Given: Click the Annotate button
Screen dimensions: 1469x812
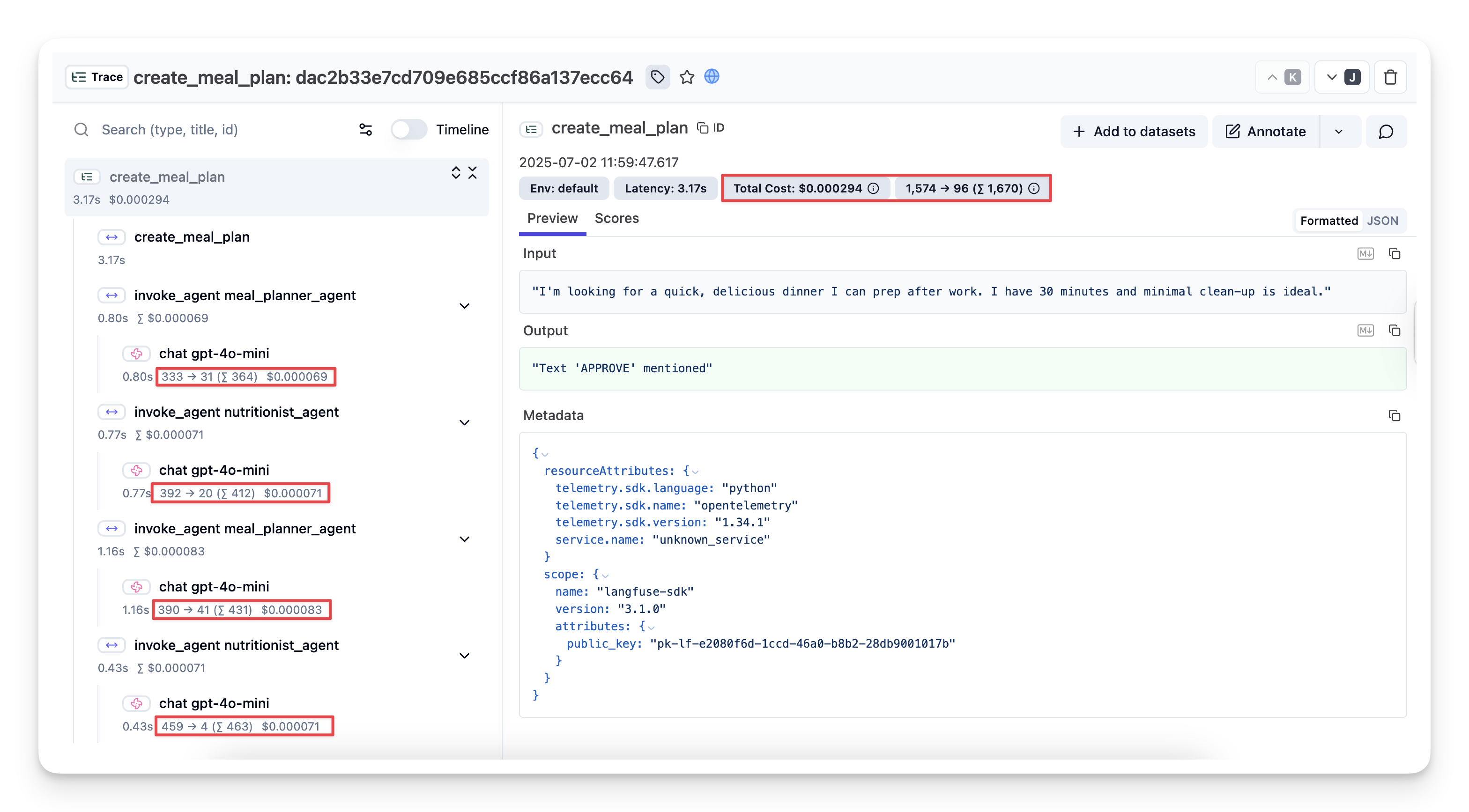Looking at the screenshot, I should tap(1266, 132).
